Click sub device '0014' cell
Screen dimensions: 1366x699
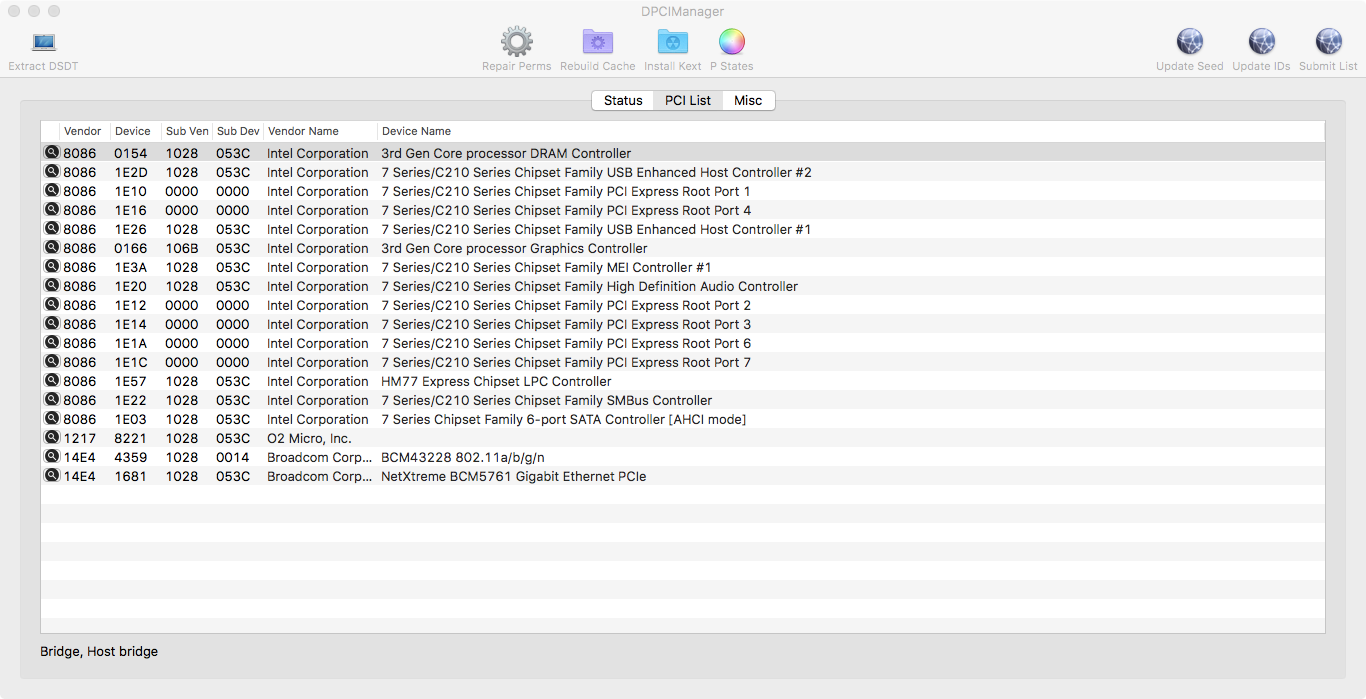coord(233,458)
